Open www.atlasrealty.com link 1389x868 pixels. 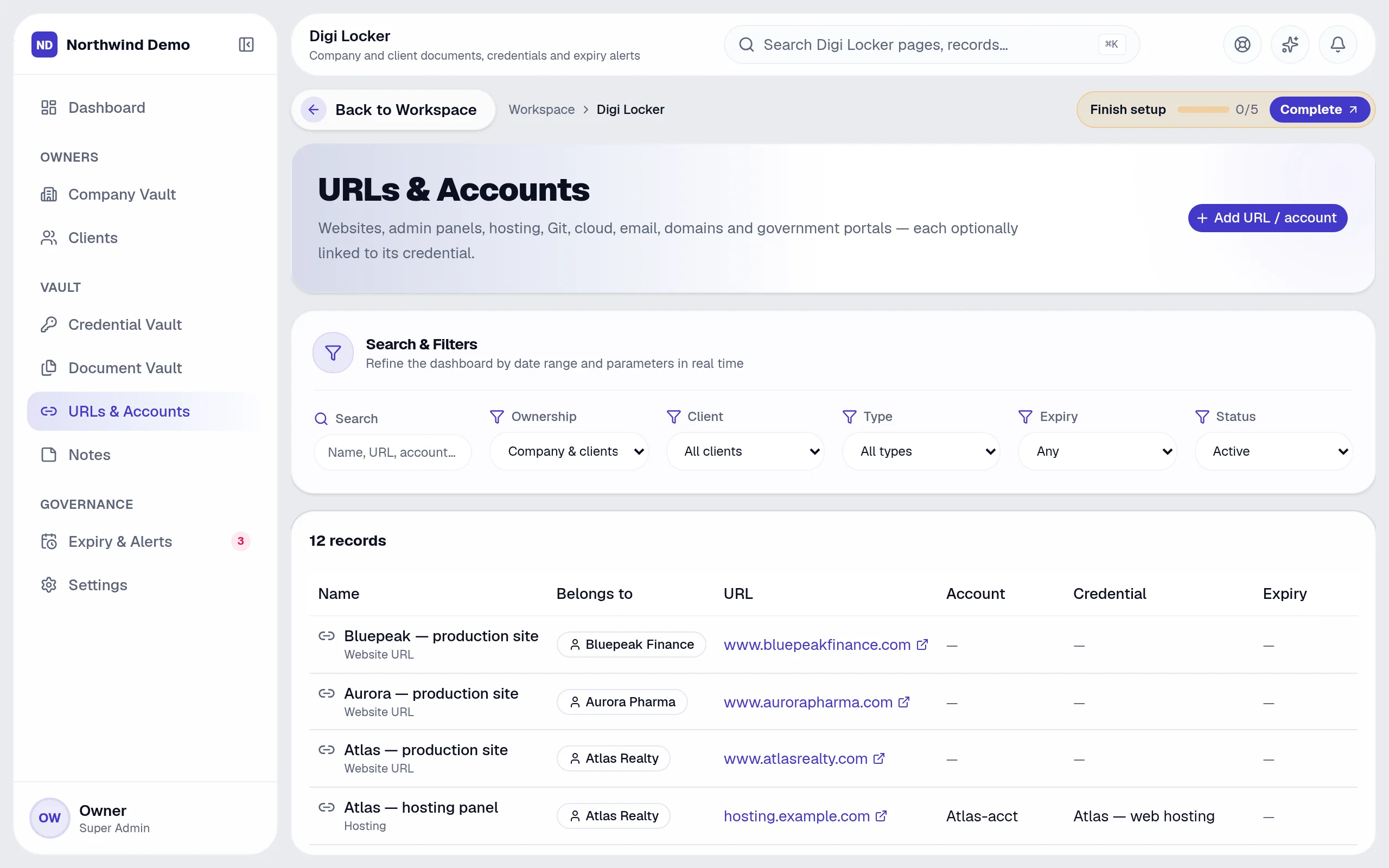pyautogui.click(x=795, y=758)
